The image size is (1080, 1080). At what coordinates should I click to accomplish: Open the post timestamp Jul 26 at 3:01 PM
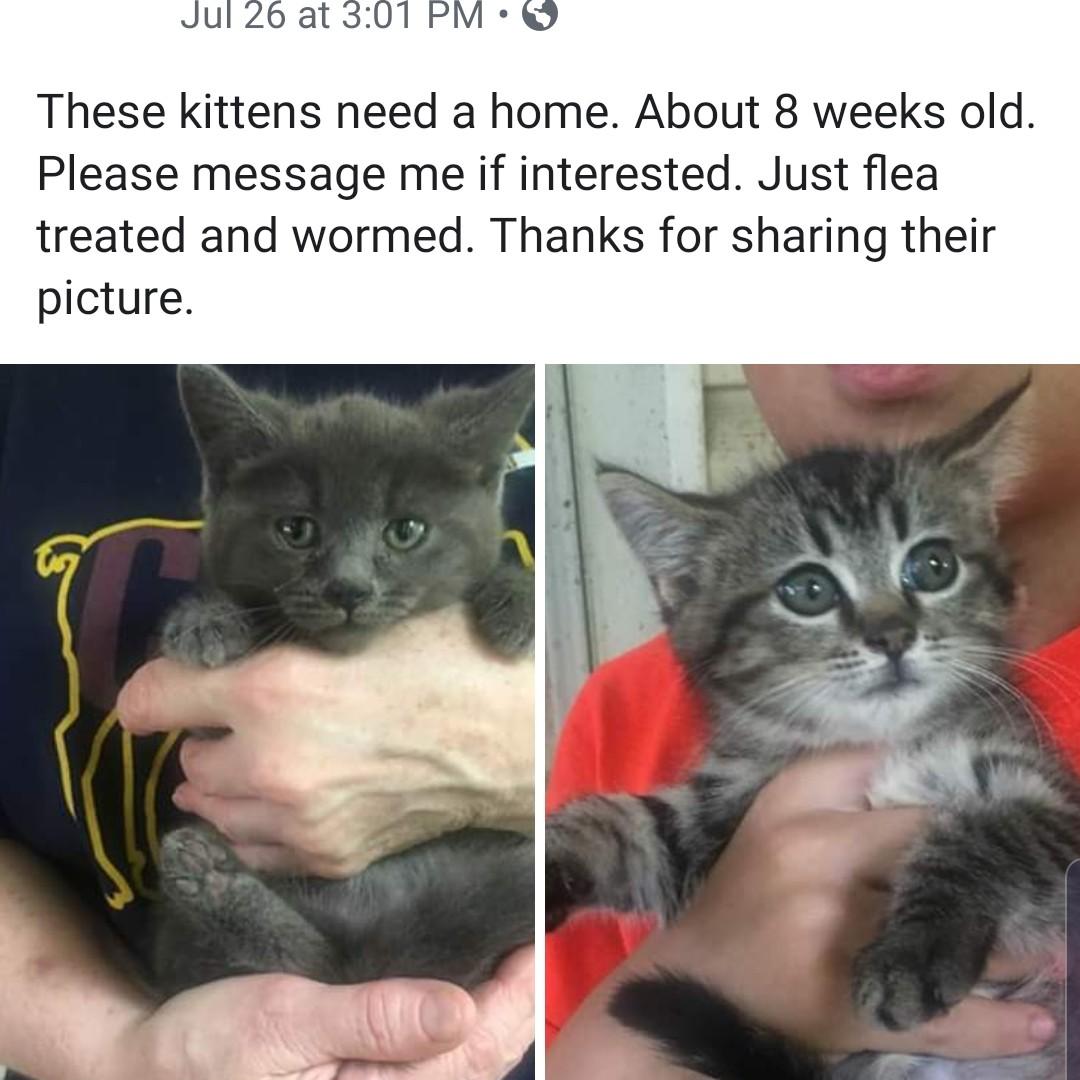(x=332, y=15)
